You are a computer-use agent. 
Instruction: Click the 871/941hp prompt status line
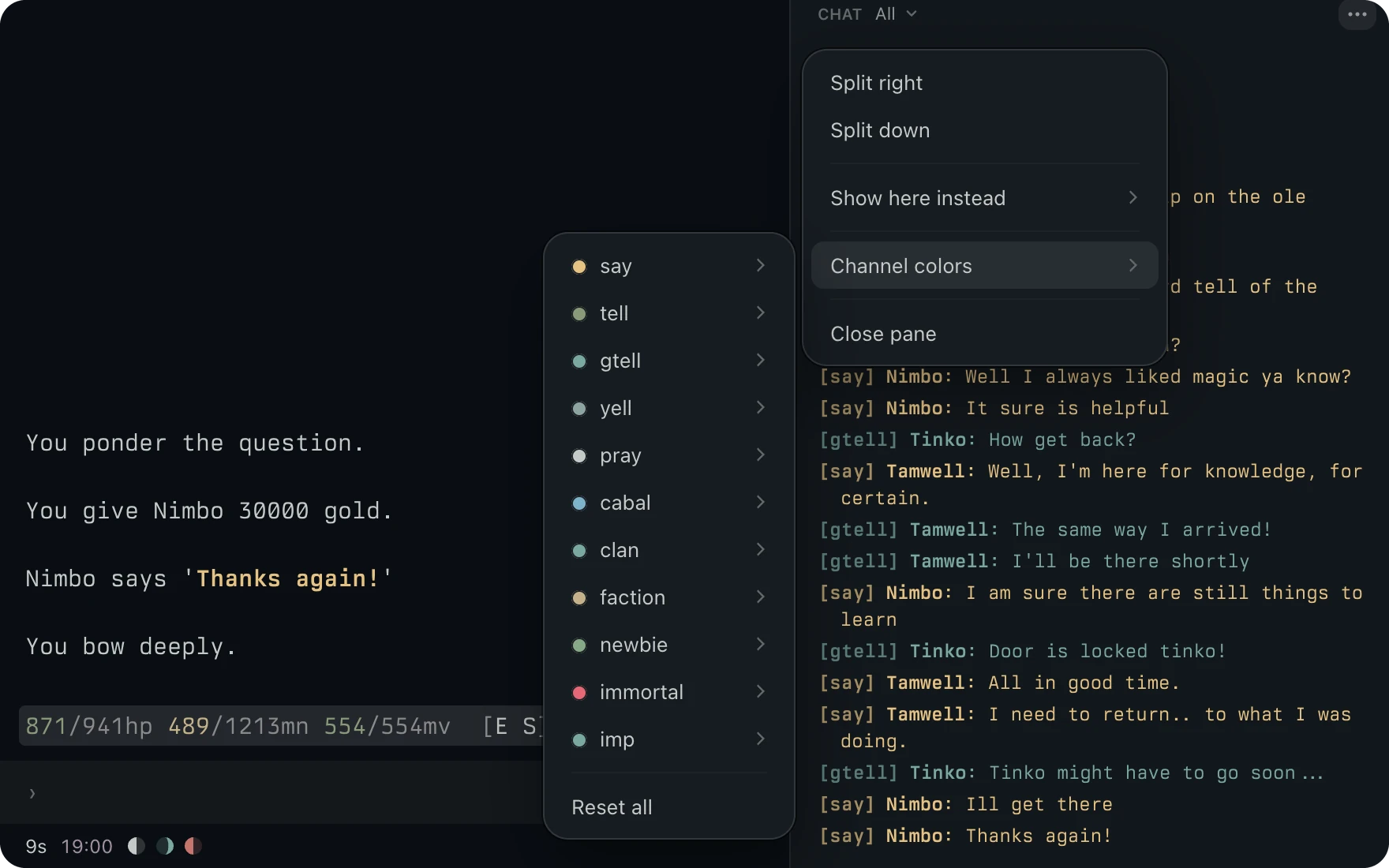tap(281, 726)
